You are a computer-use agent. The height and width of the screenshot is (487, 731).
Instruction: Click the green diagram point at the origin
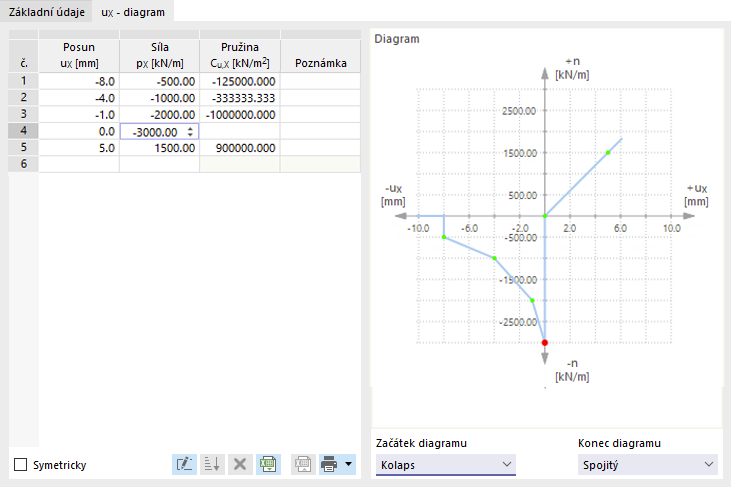545,216
